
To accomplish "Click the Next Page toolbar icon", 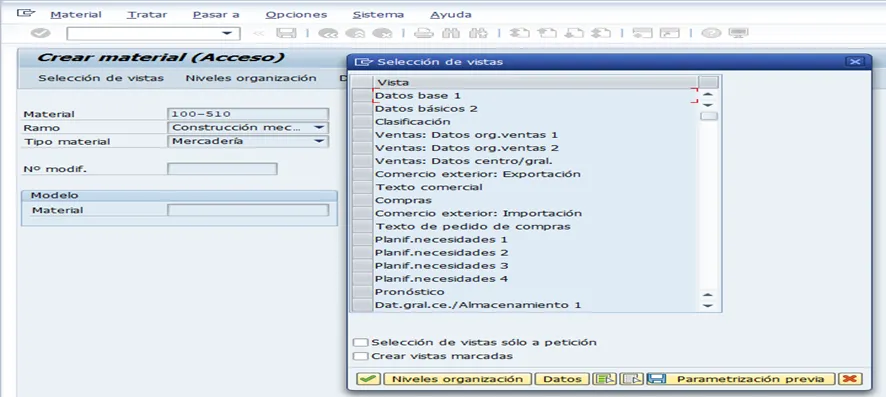I will 574,33.
